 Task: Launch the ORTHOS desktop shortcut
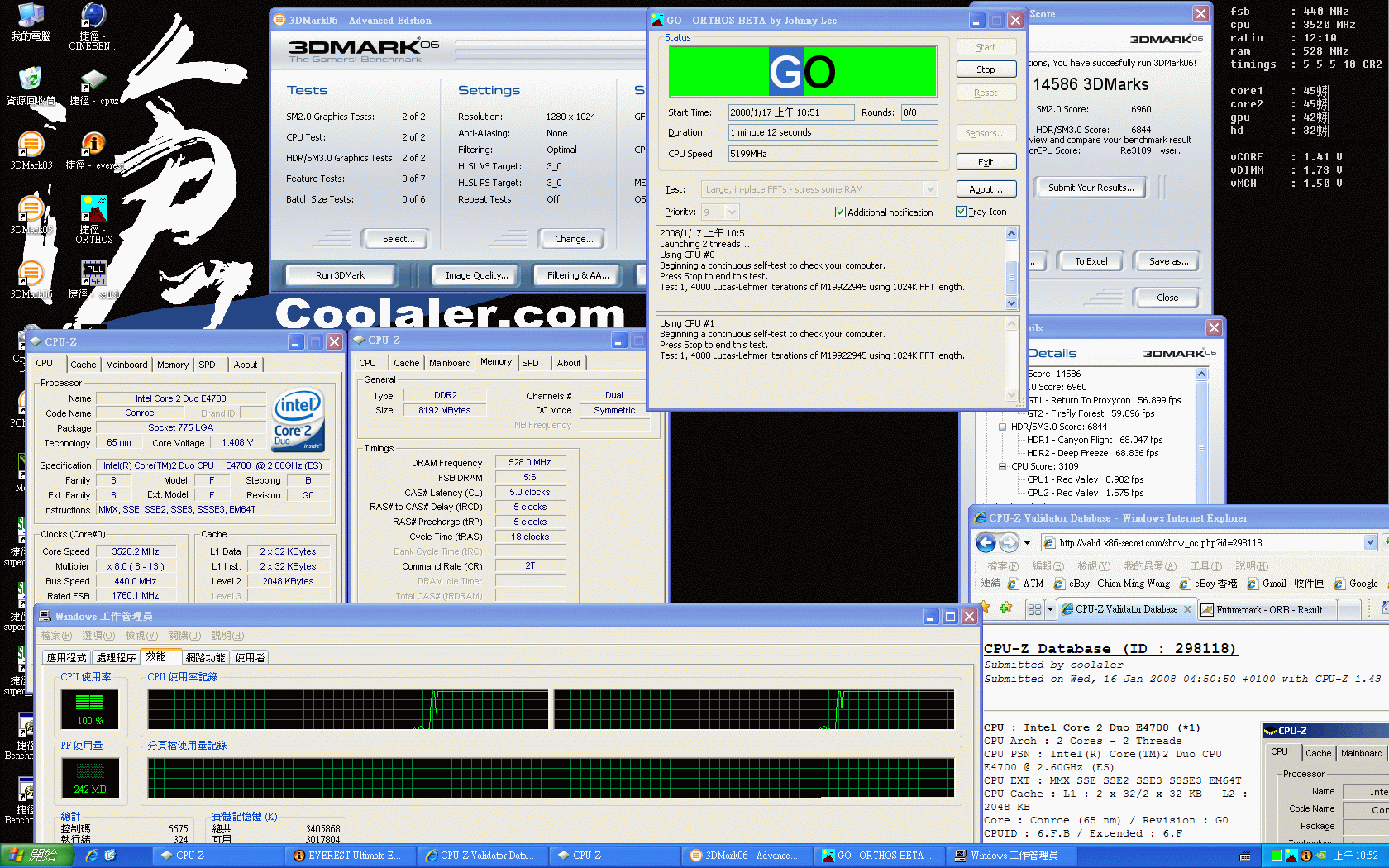(94, 220)
